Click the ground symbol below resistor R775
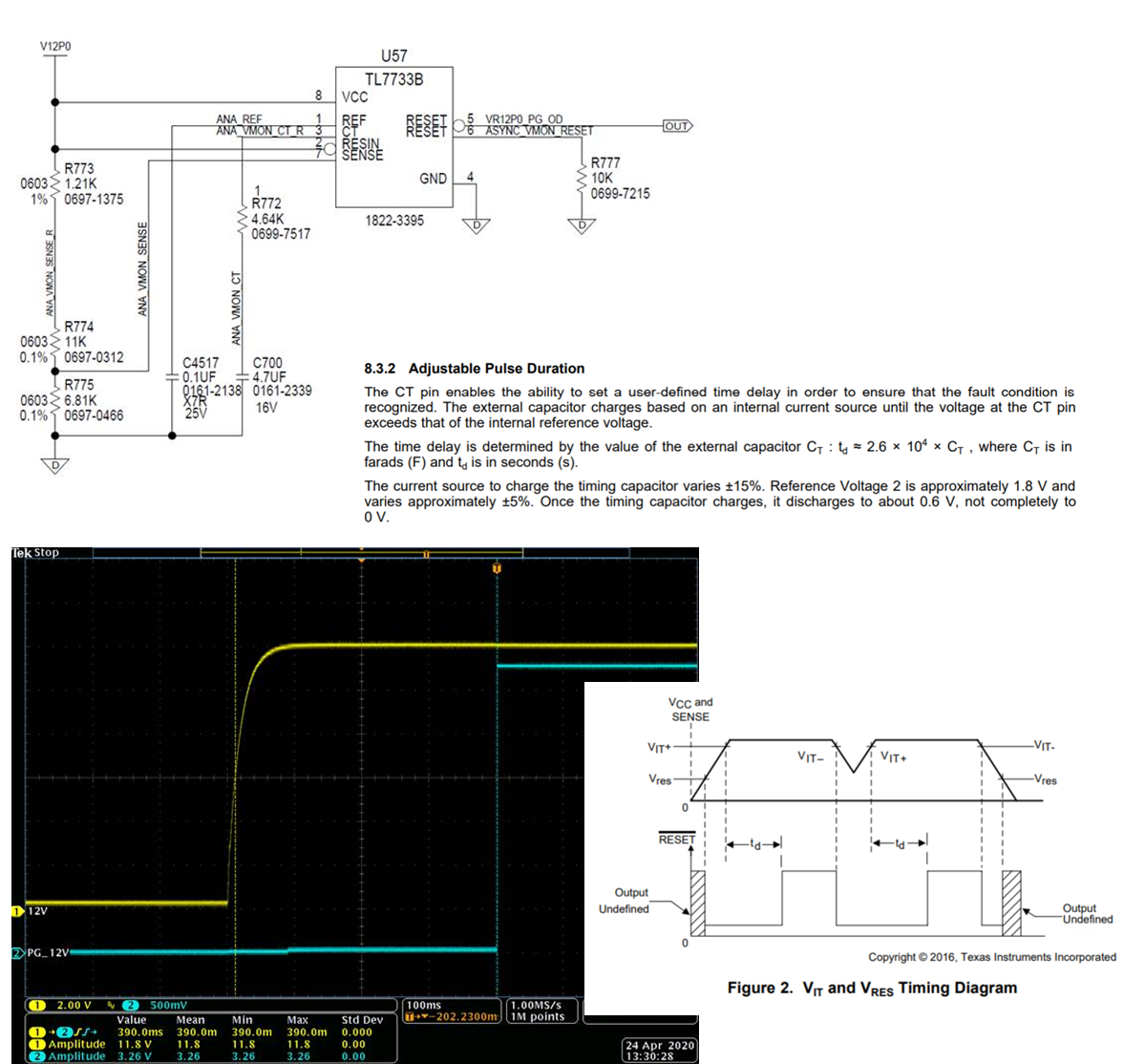This screenshot has width=1145, height=1064. [x=54, y=465]
